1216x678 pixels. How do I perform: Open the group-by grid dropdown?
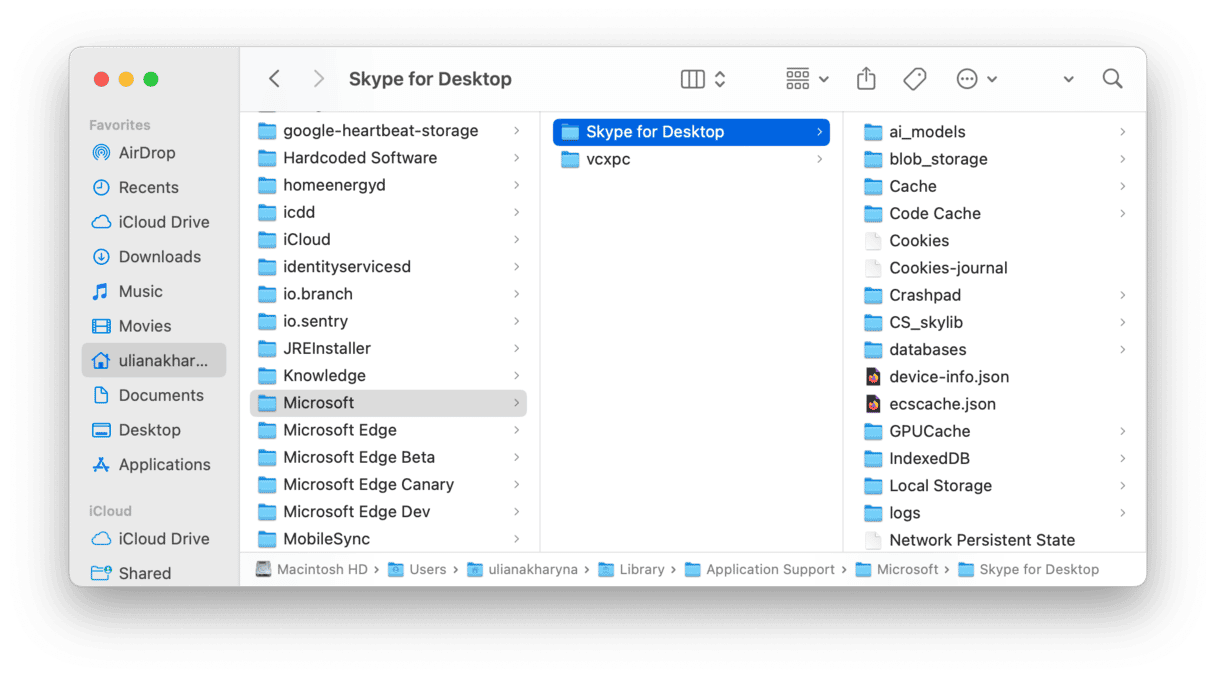pyautogui.click(x=807, y=79)
